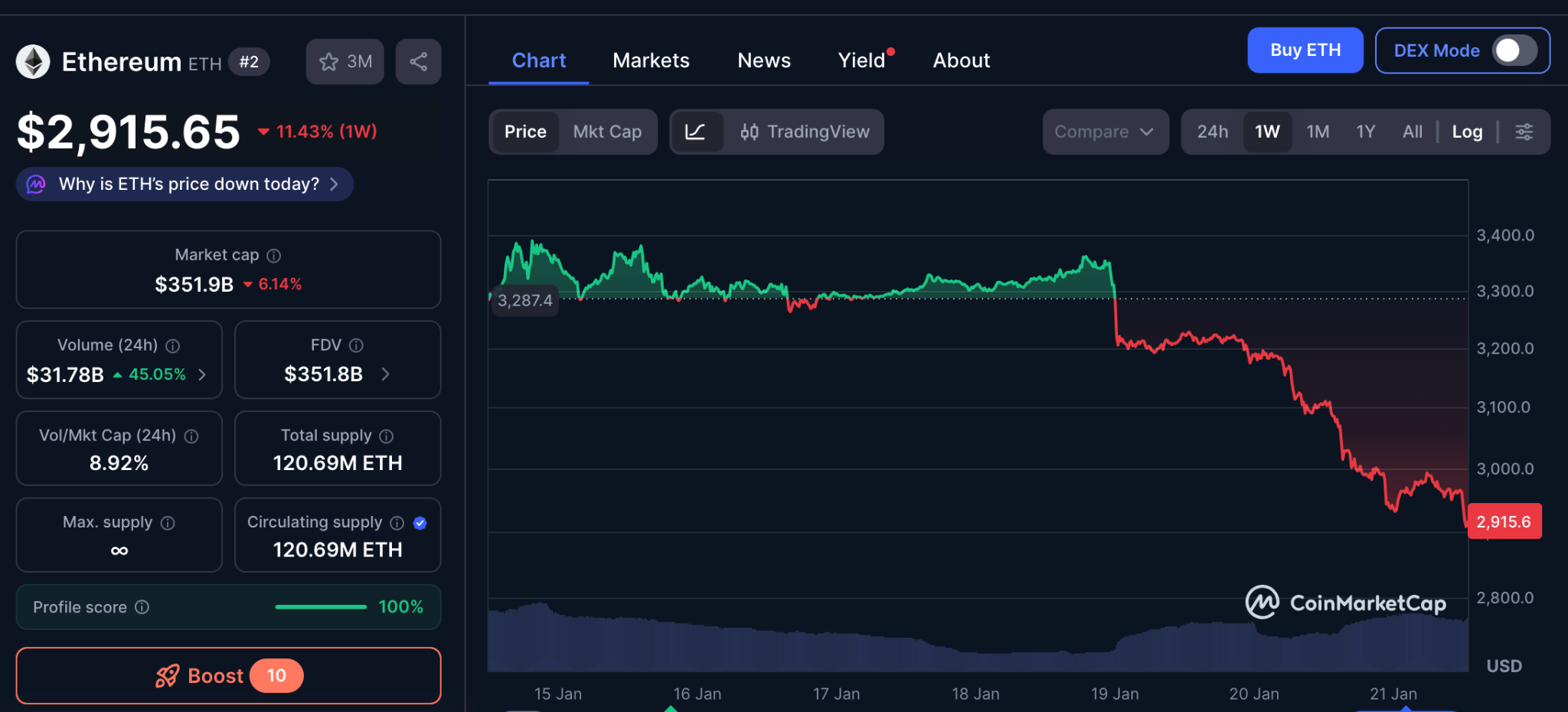This screenshot has height=712, width=1568.
Task: Open chart settings sliders icon
Action: point(1524,132)
